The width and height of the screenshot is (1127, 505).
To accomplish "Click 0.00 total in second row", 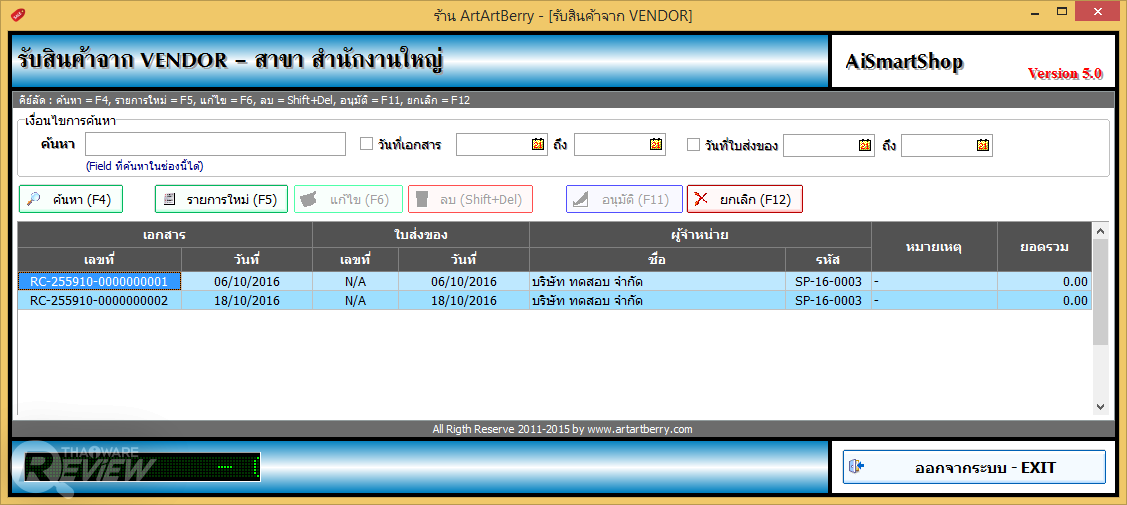I will (x=1044, y=300).
